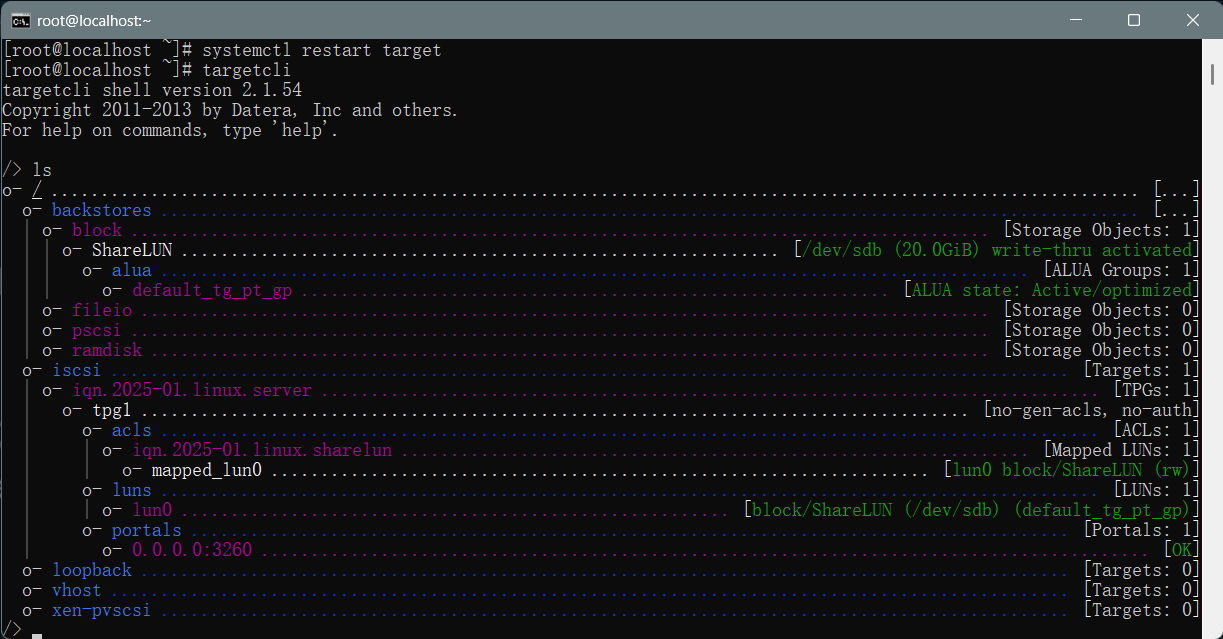Click the ramdisk backstore entry
The width and height of the screenshot is (1223, 639).
(106, 350)
